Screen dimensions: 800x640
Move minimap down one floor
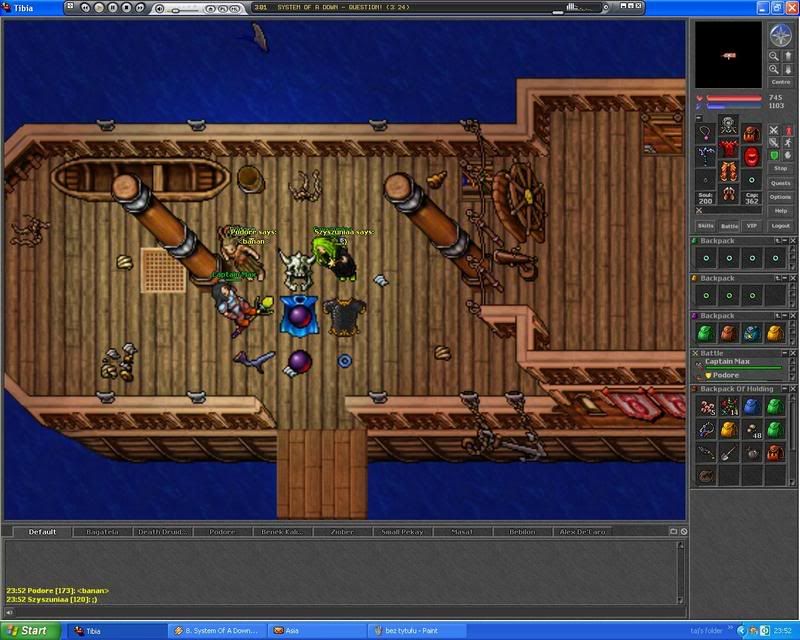[x=787, y=69]
